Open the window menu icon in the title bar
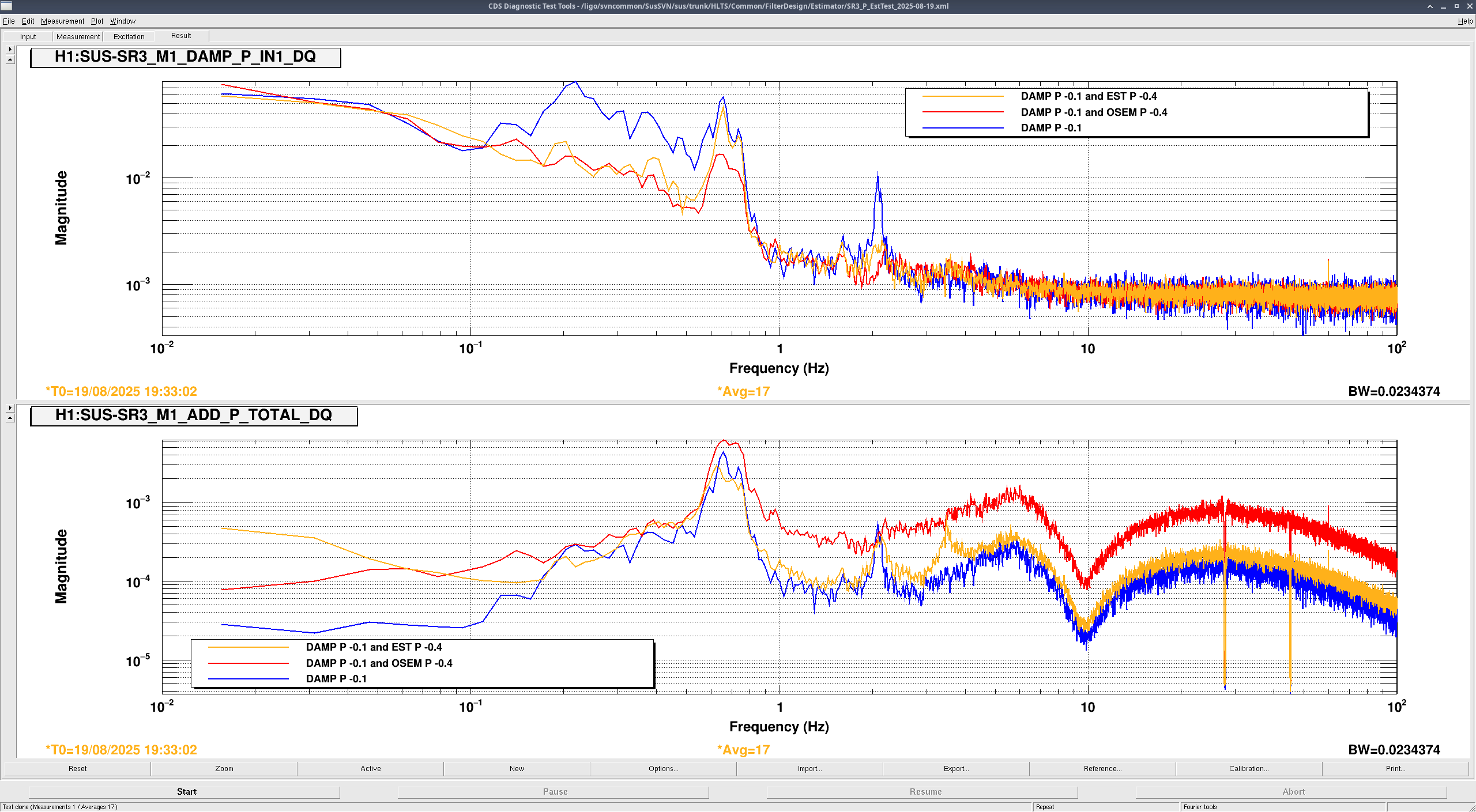Image resolution: width=1476 pixels, height=812 pixels. pyautogui.click(x=6, y=6)
